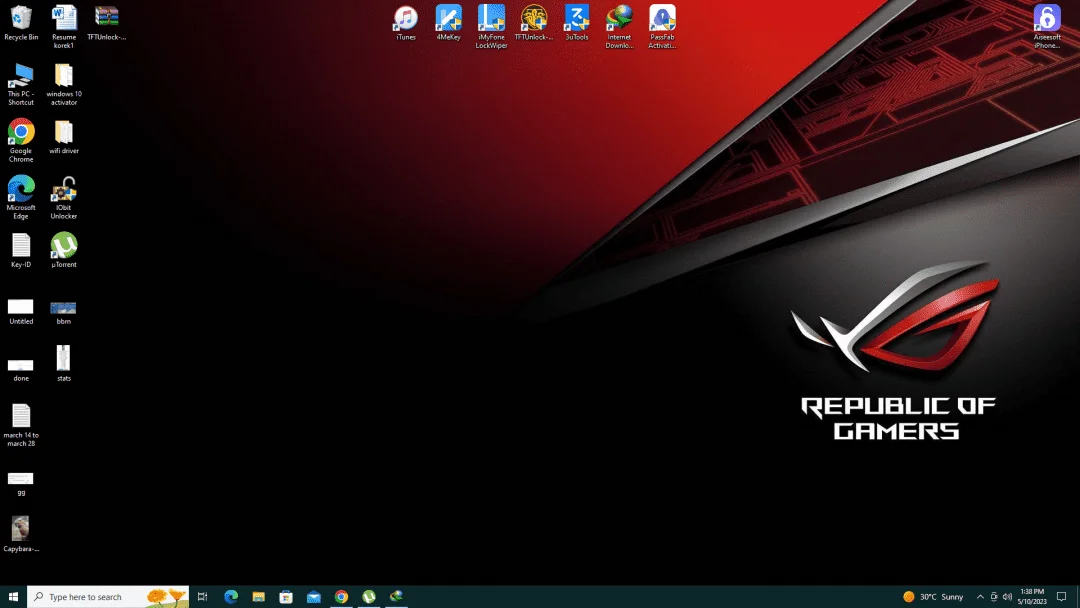The height and width of the screenshot is (608, 1080).
Task: Select the TFTUnlock WinRAR archive icon
Action: point(106,23)
